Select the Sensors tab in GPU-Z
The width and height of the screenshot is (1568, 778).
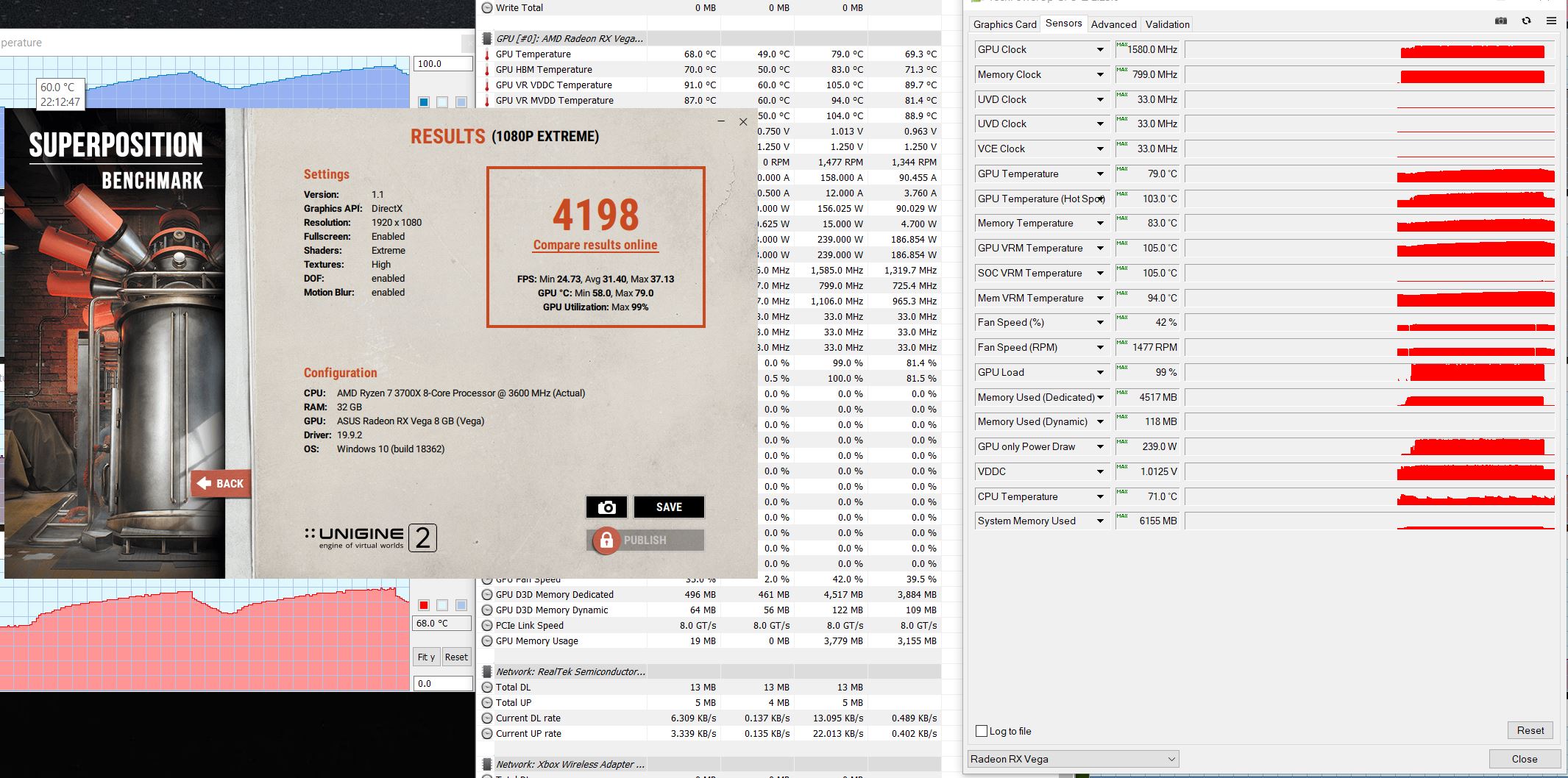pos(1064,24)
